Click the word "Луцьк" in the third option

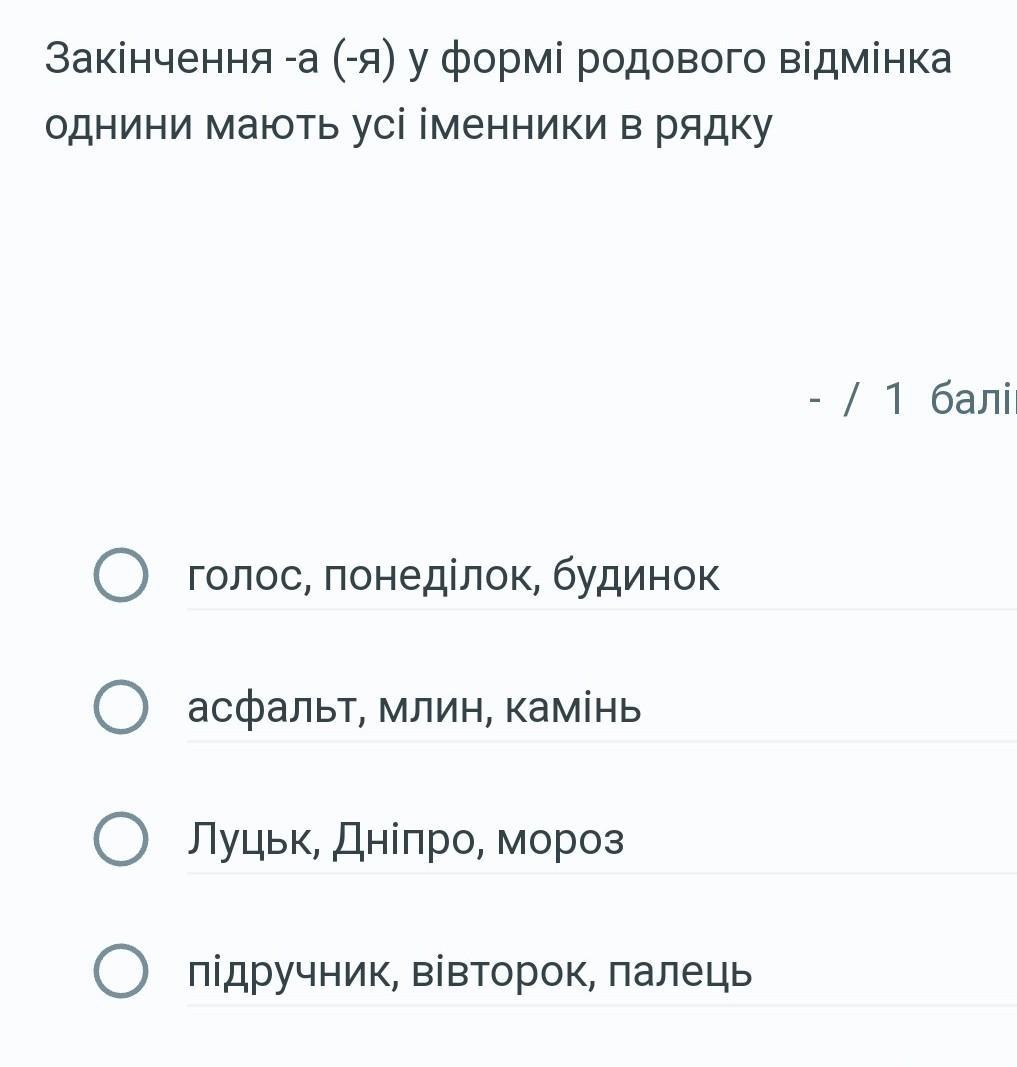click(253, 840)
